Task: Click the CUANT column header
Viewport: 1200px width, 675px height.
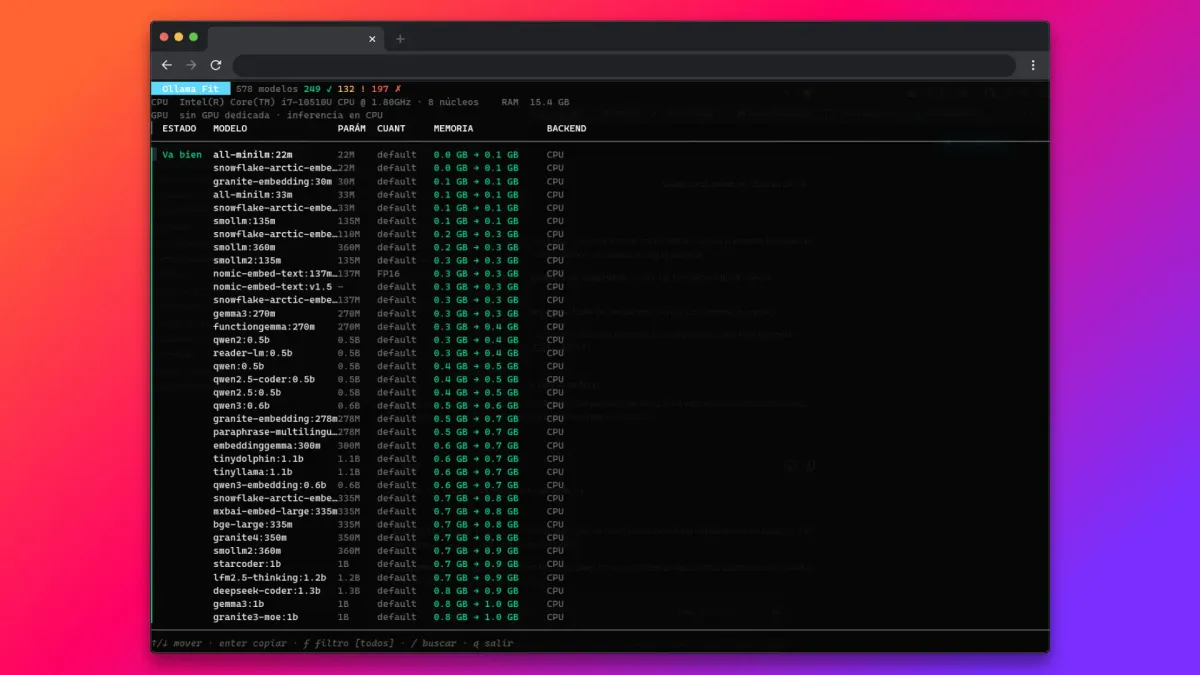Action: [x=391, y=128]
